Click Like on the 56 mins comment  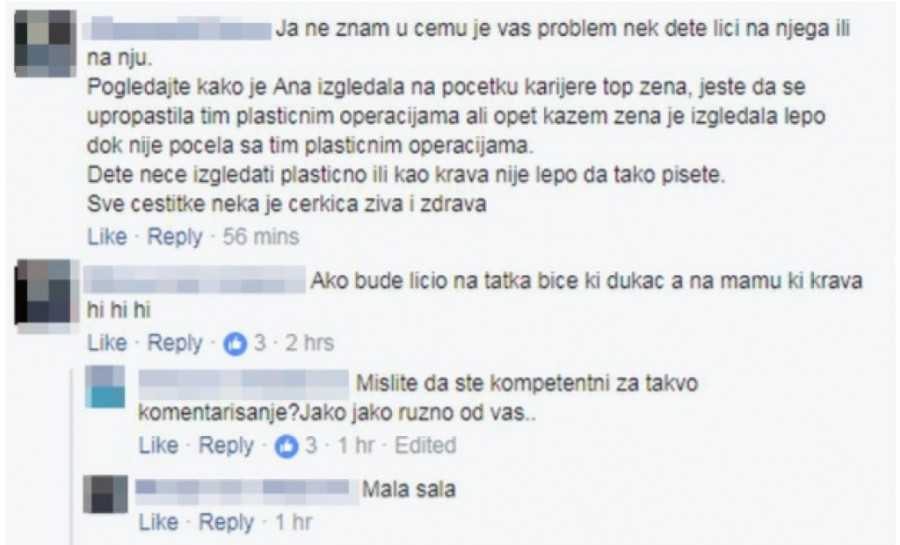pos(107,236)
